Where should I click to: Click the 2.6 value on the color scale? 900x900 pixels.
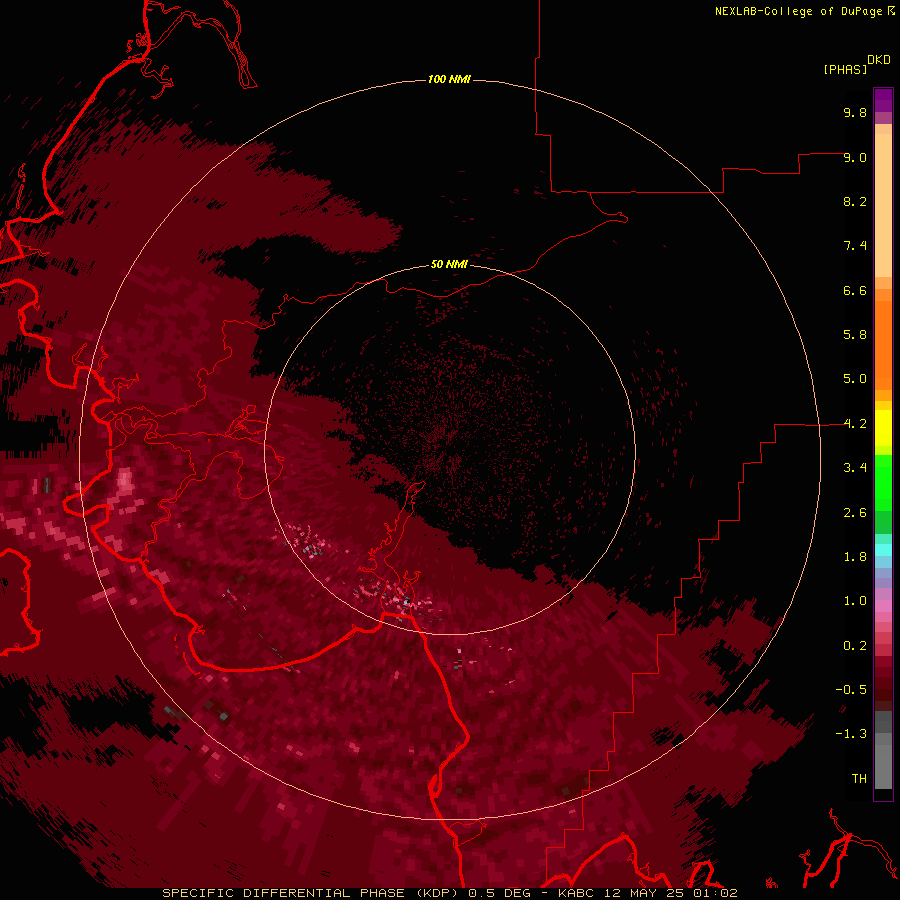tap(855, 513)
